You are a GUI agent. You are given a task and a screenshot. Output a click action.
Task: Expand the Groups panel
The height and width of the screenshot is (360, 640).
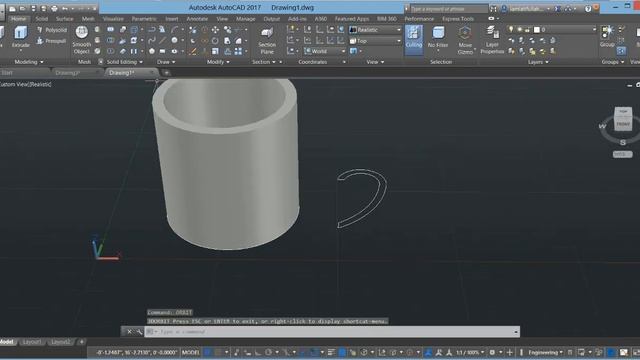tap(613, 62)
